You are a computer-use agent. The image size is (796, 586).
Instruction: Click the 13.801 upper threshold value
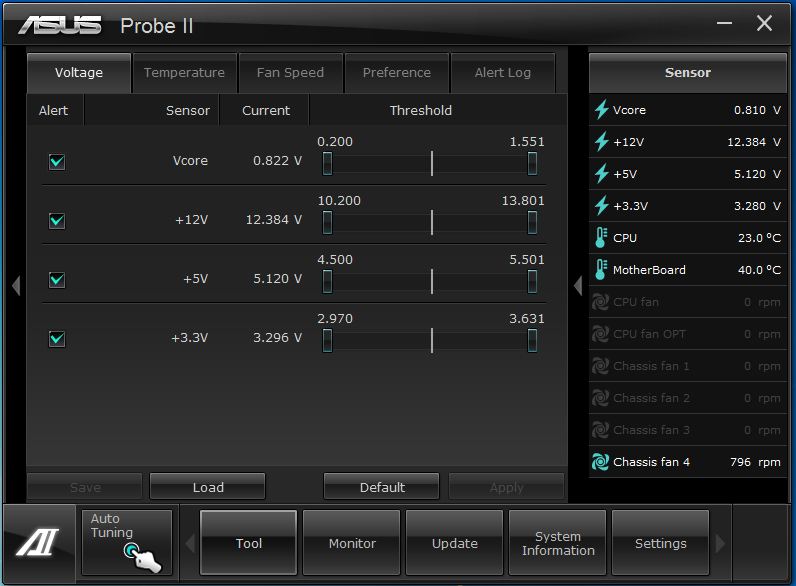[523, 201]
